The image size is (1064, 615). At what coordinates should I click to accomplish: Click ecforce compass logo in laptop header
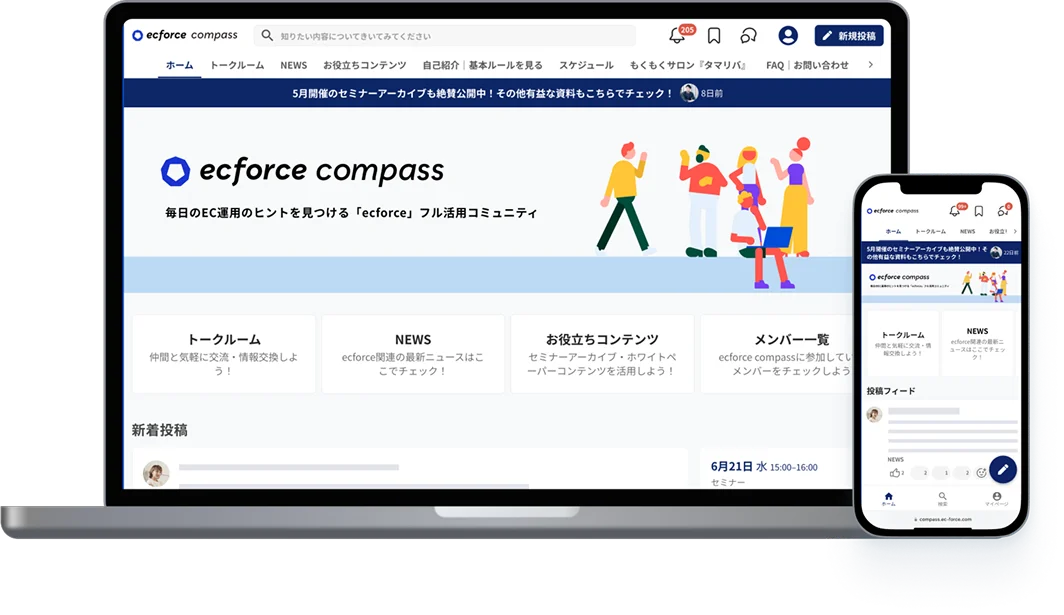pos(185,35)
